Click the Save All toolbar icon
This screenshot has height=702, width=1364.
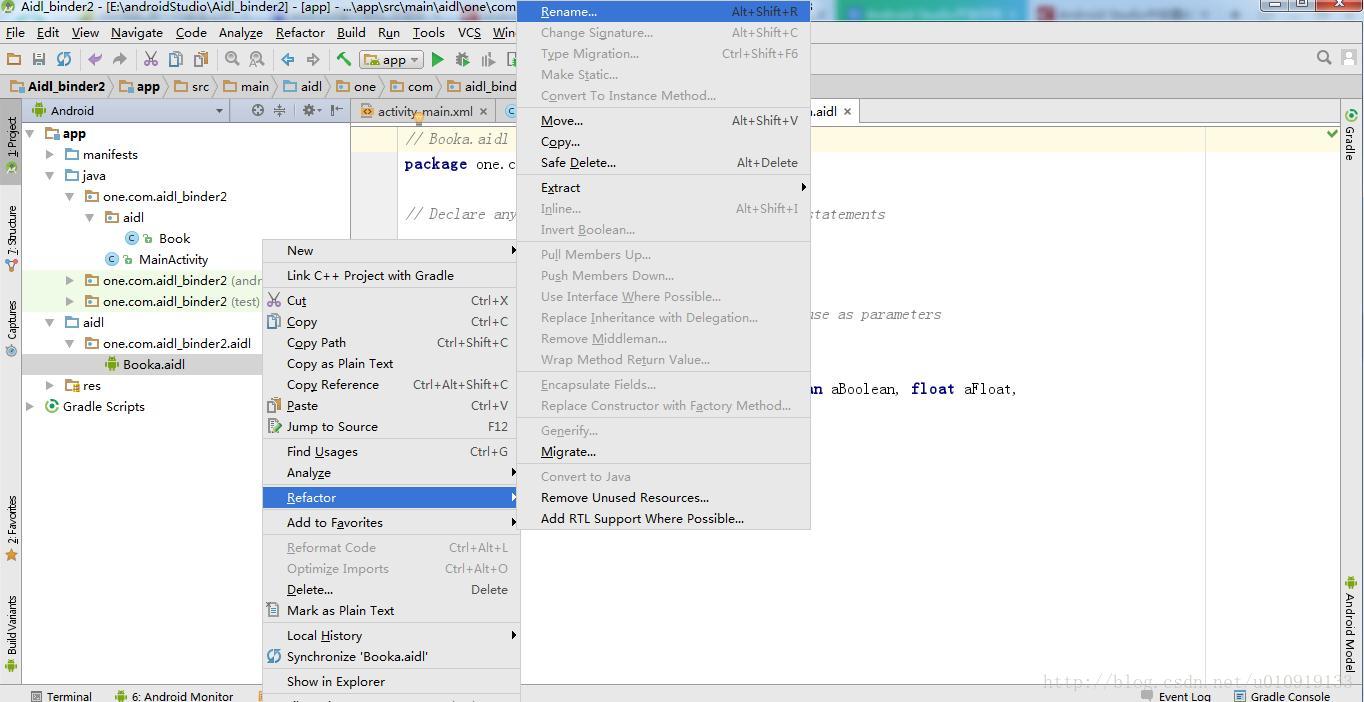(x=39, y=60)
